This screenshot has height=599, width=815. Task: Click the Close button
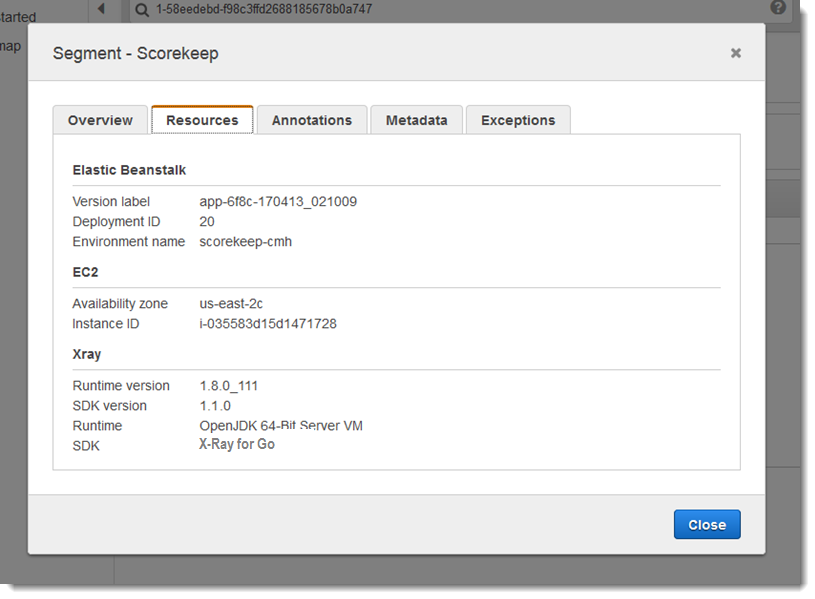point(707,524)
